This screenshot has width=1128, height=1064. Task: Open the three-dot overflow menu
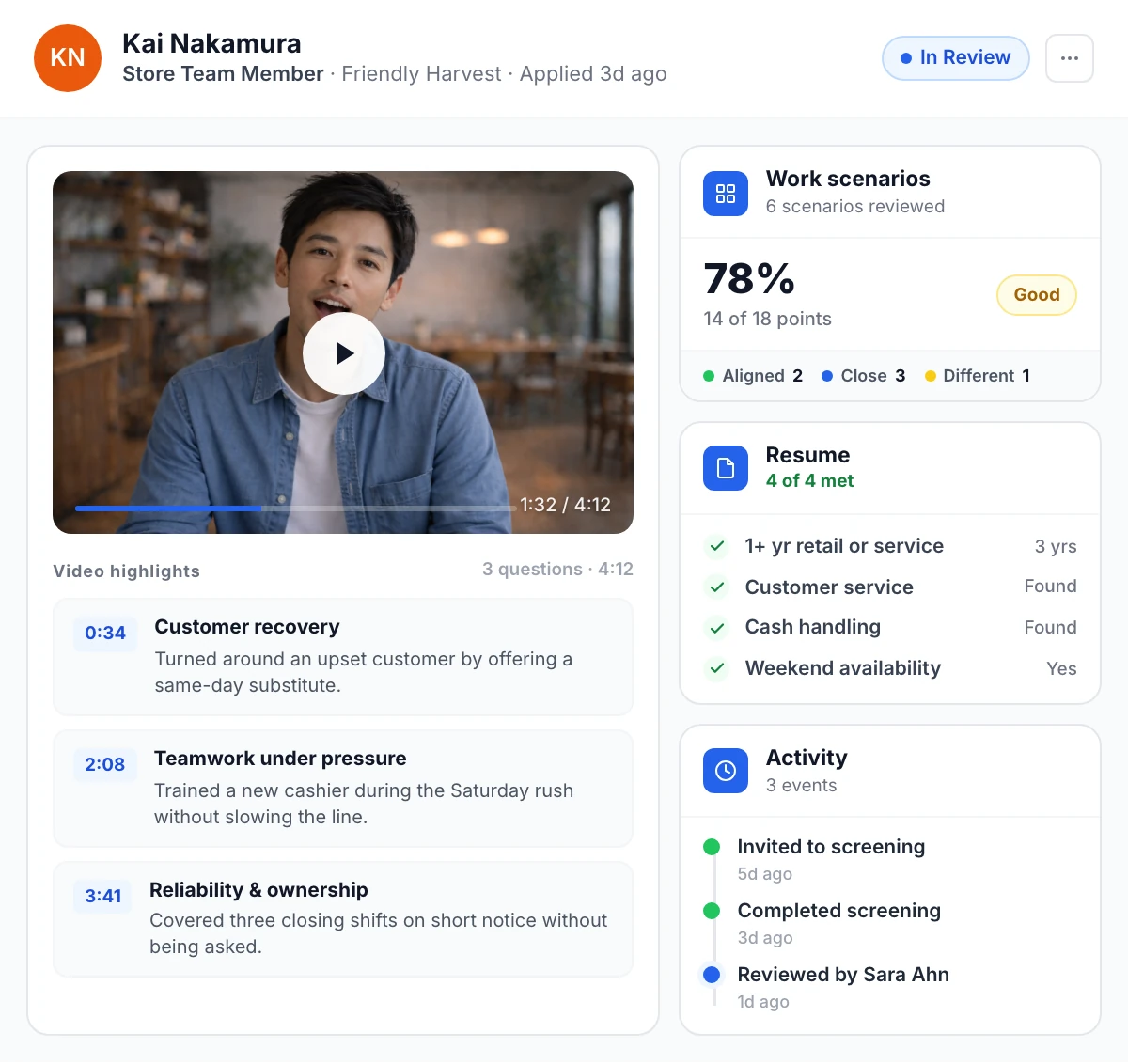click(1070, 57)
